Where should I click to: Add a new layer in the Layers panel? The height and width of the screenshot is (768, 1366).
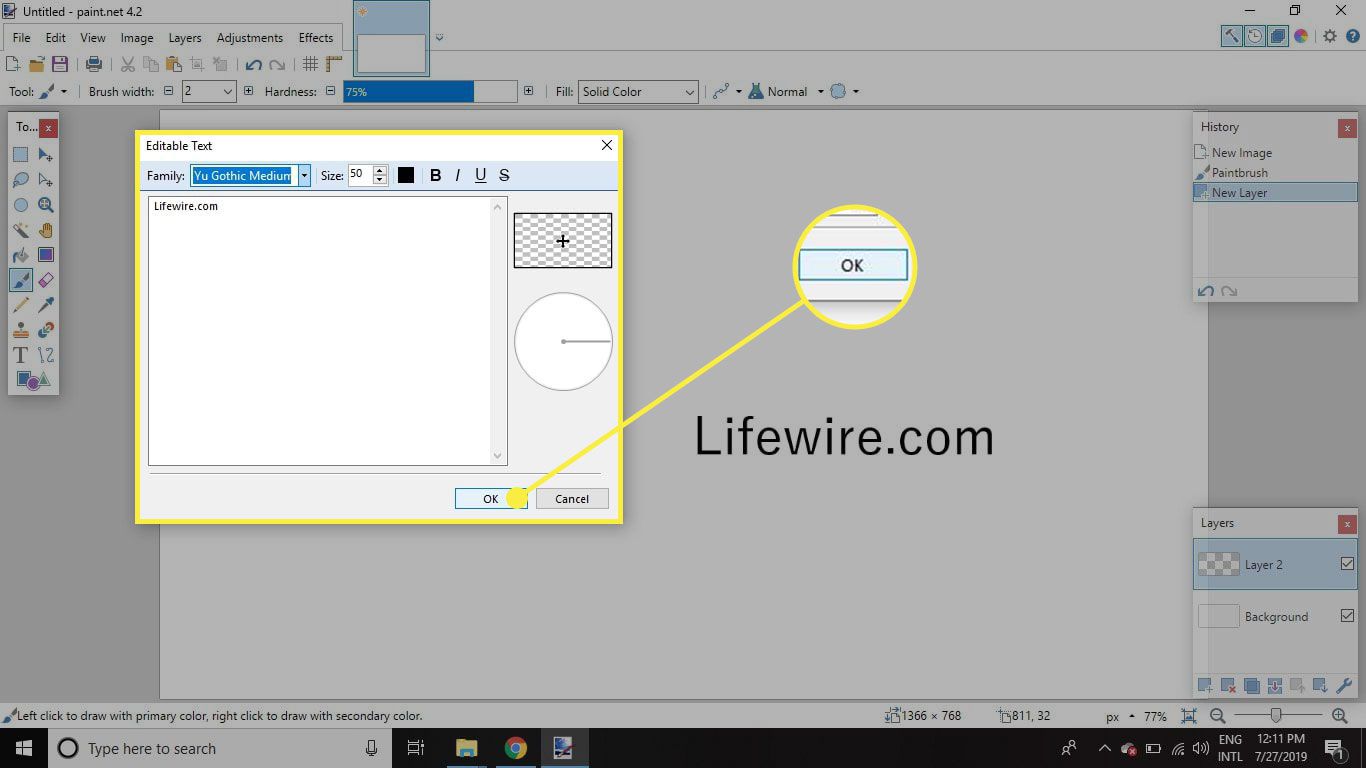point(1205,686)
